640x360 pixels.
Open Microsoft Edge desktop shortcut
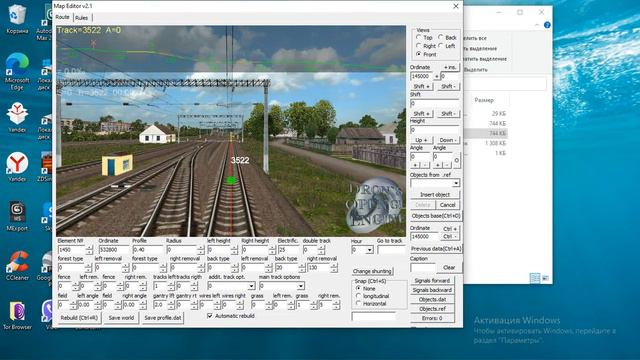[x=17, y=71]
